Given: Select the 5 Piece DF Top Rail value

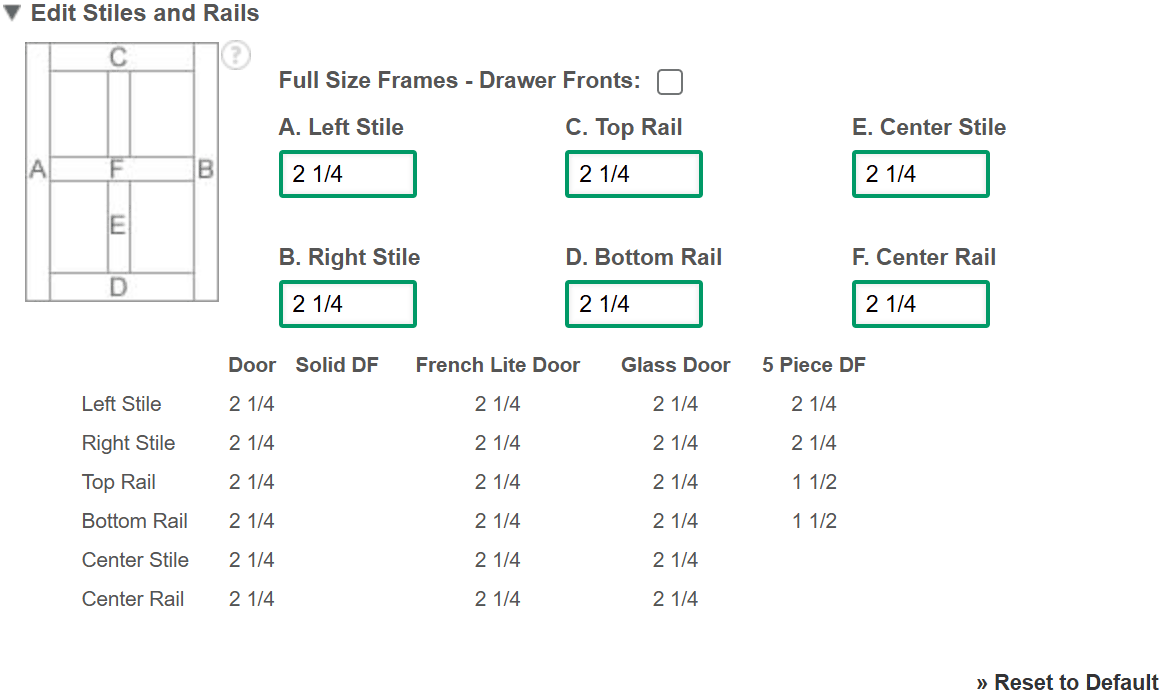Looking at the screenshot, I should coord(814,482).
